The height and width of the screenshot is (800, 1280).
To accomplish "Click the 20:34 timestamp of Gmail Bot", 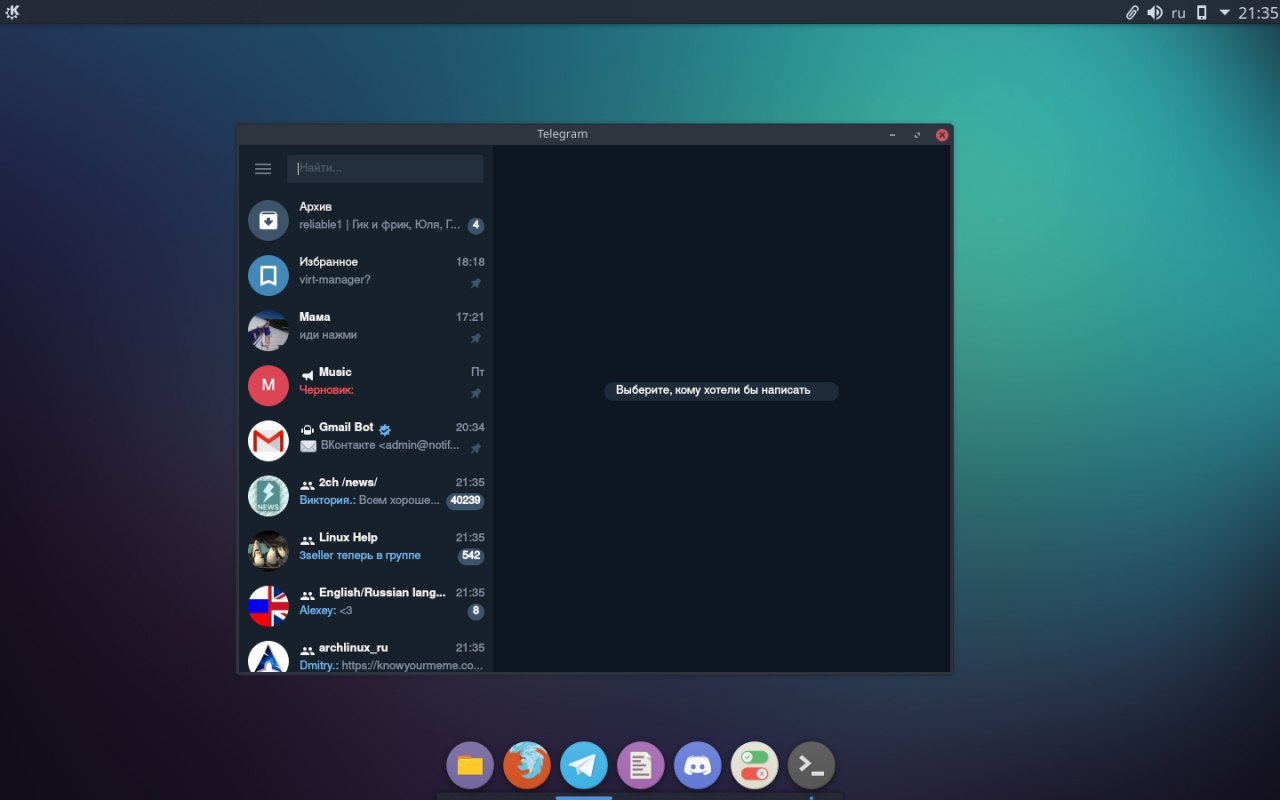I will tap(470, 427).
